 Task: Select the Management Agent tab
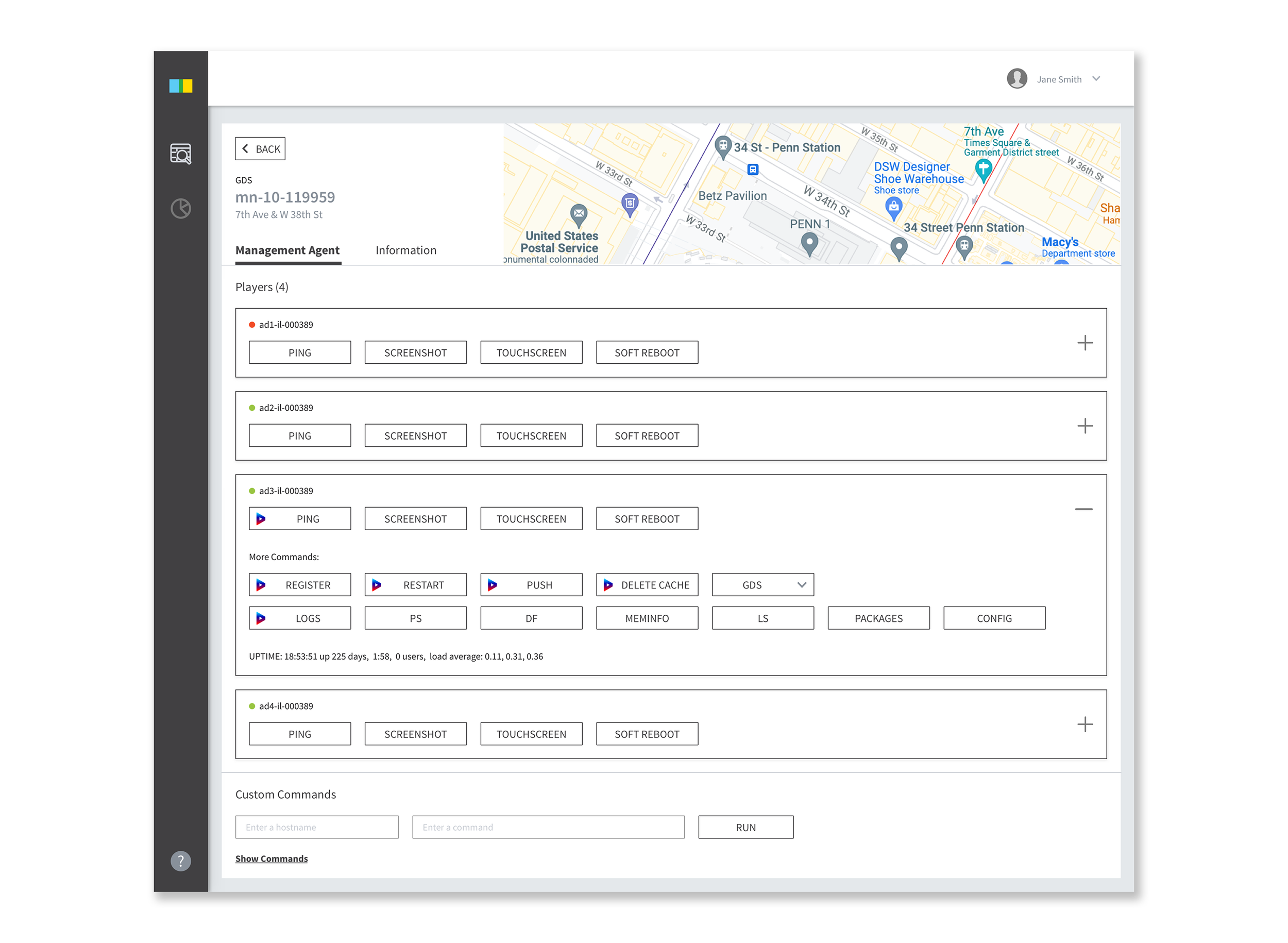287,250
